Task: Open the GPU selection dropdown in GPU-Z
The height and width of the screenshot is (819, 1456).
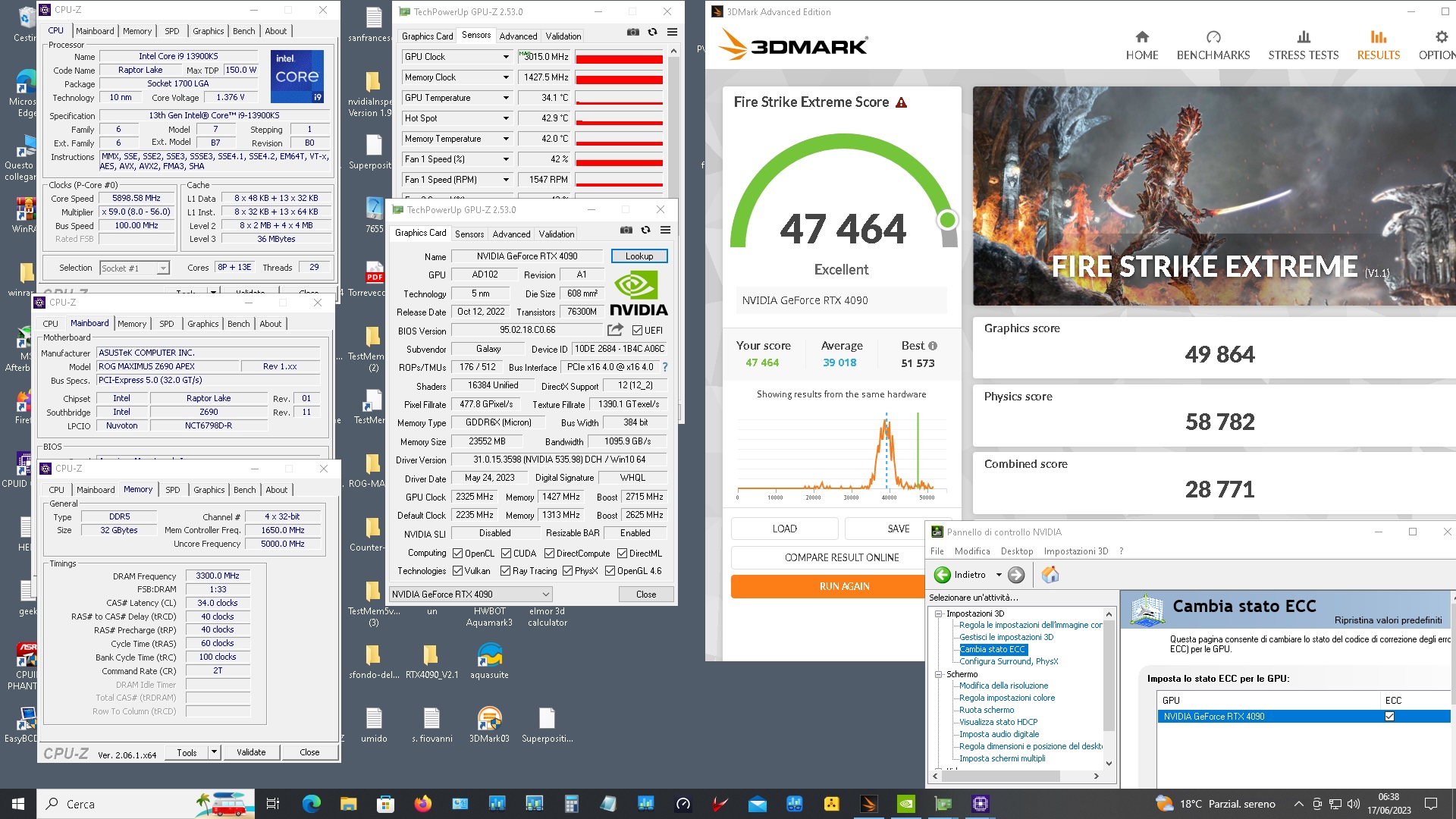Action: point(471,595)
